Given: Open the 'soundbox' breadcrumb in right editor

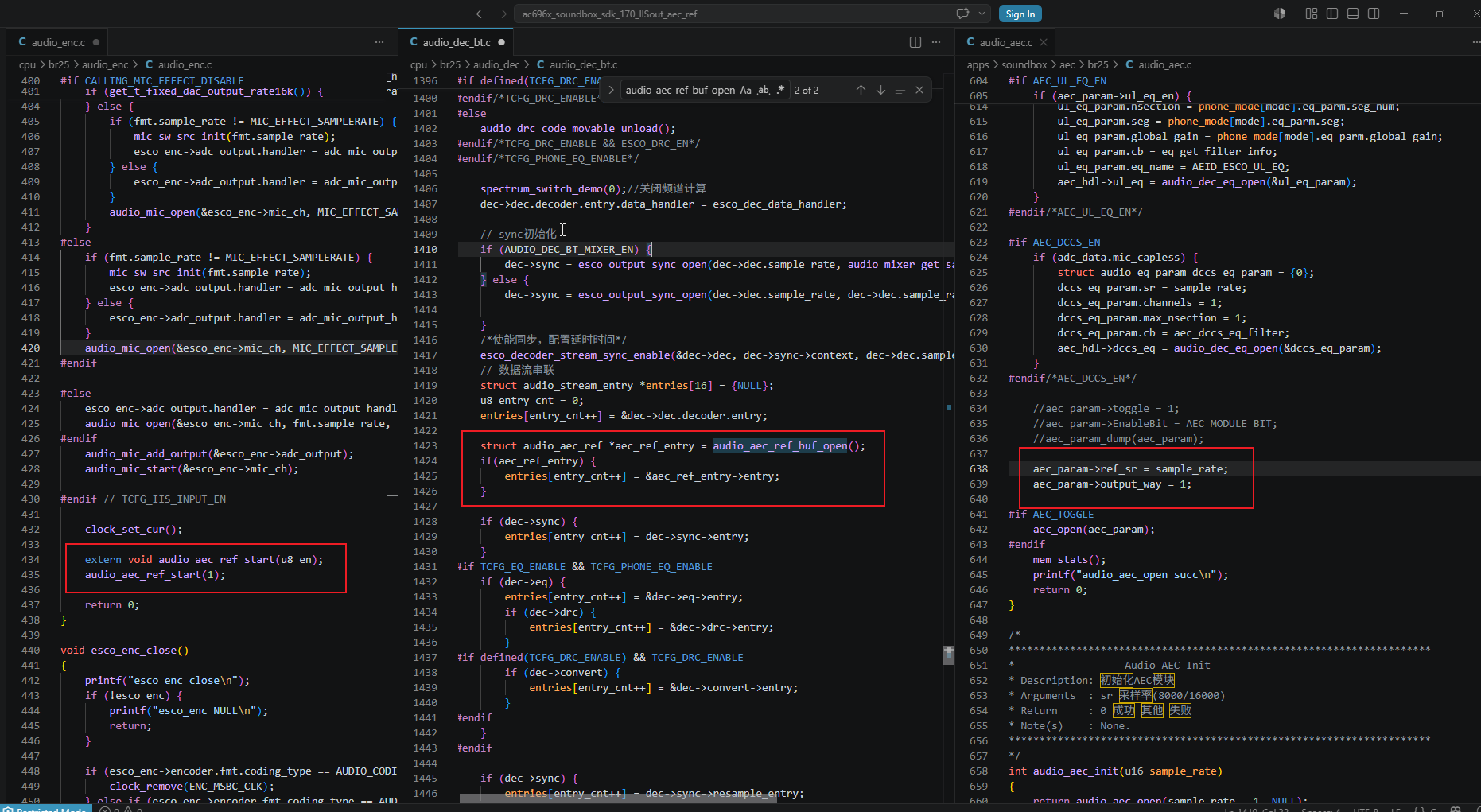Looking at the screenshot, I should click(x=1024, y=64).
